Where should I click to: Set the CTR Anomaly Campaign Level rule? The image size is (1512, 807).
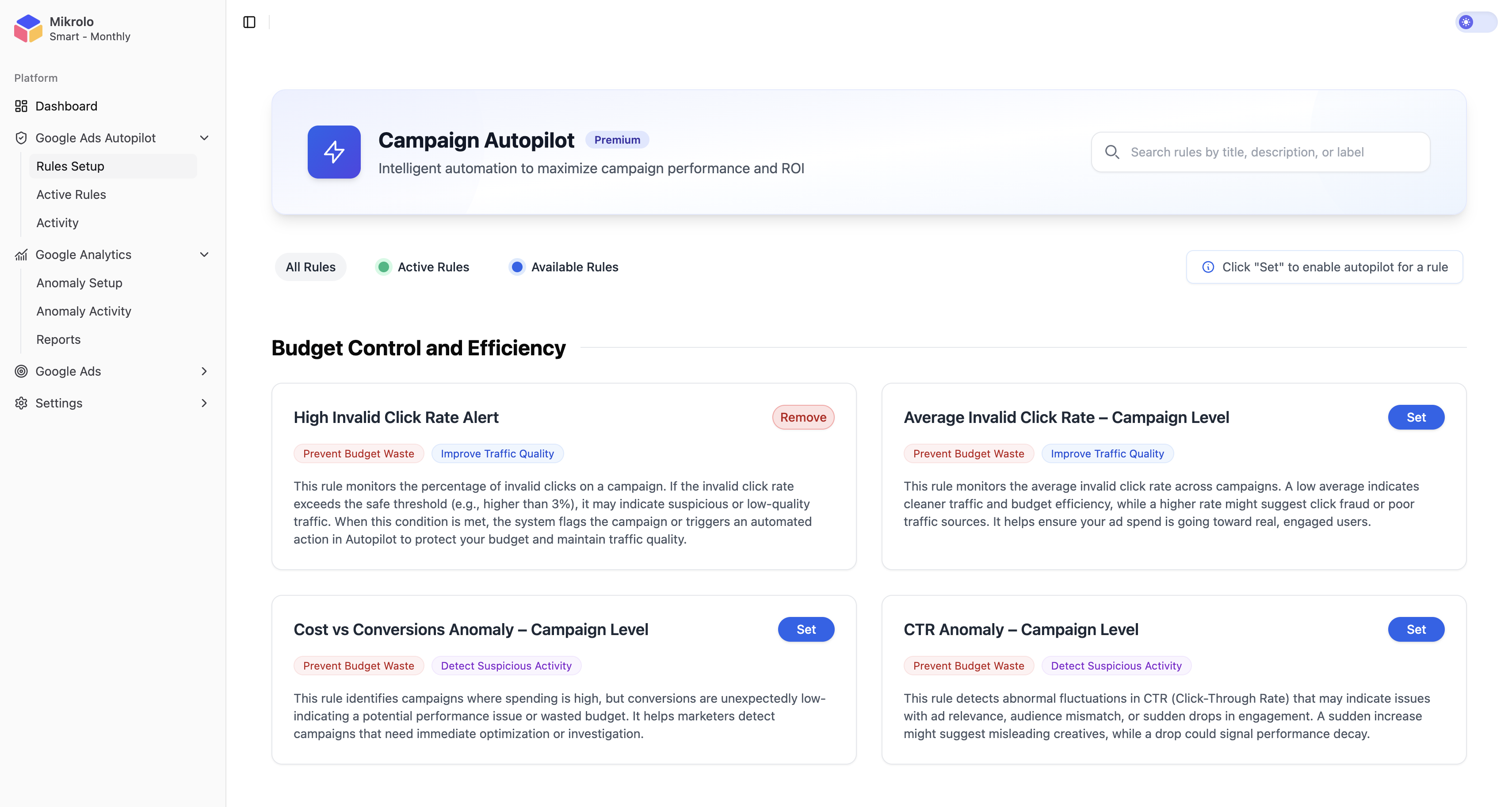1415,629
